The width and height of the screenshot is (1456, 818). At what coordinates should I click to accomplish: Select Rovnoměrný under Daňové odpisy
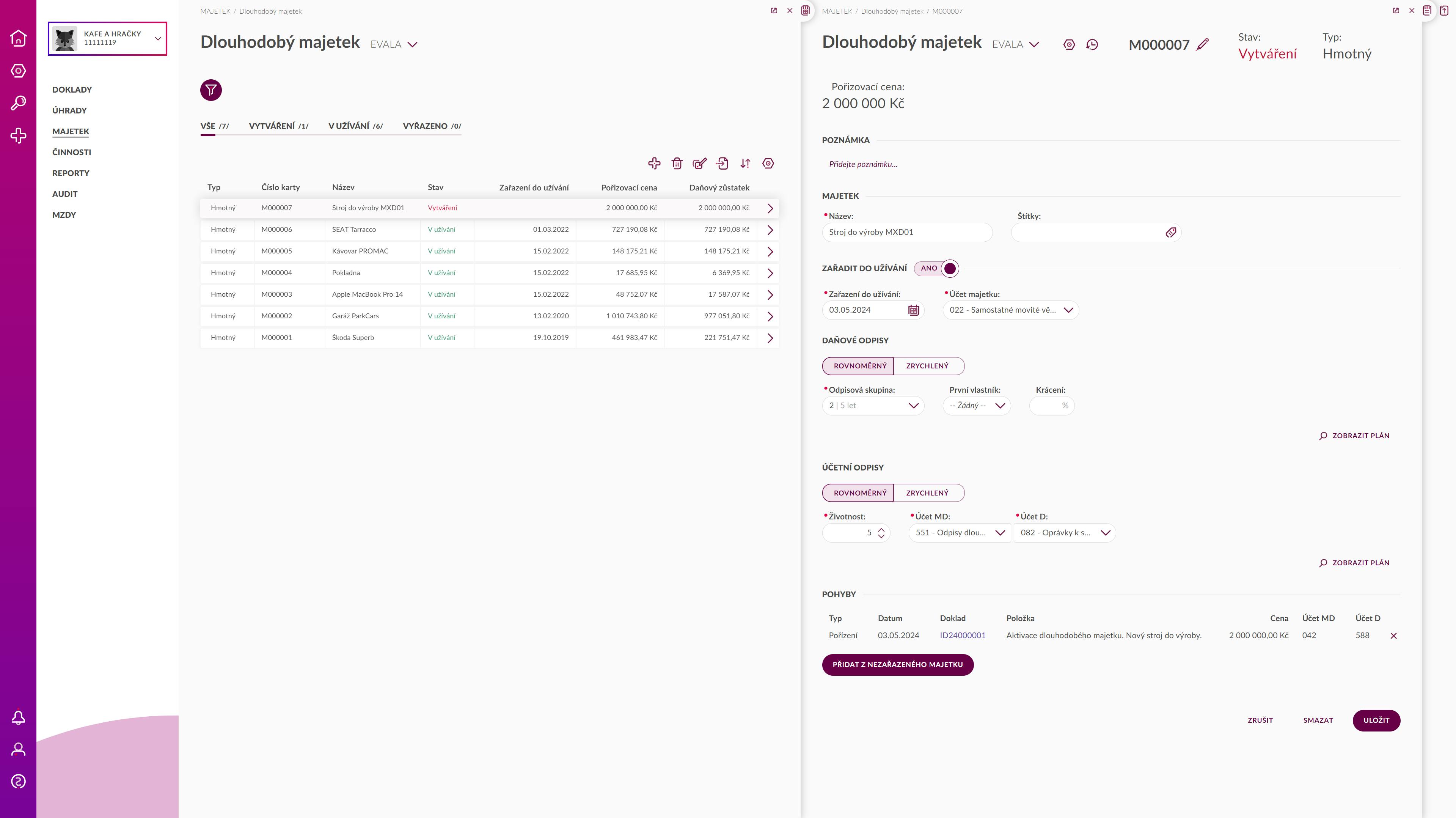[x=858, y=366]
